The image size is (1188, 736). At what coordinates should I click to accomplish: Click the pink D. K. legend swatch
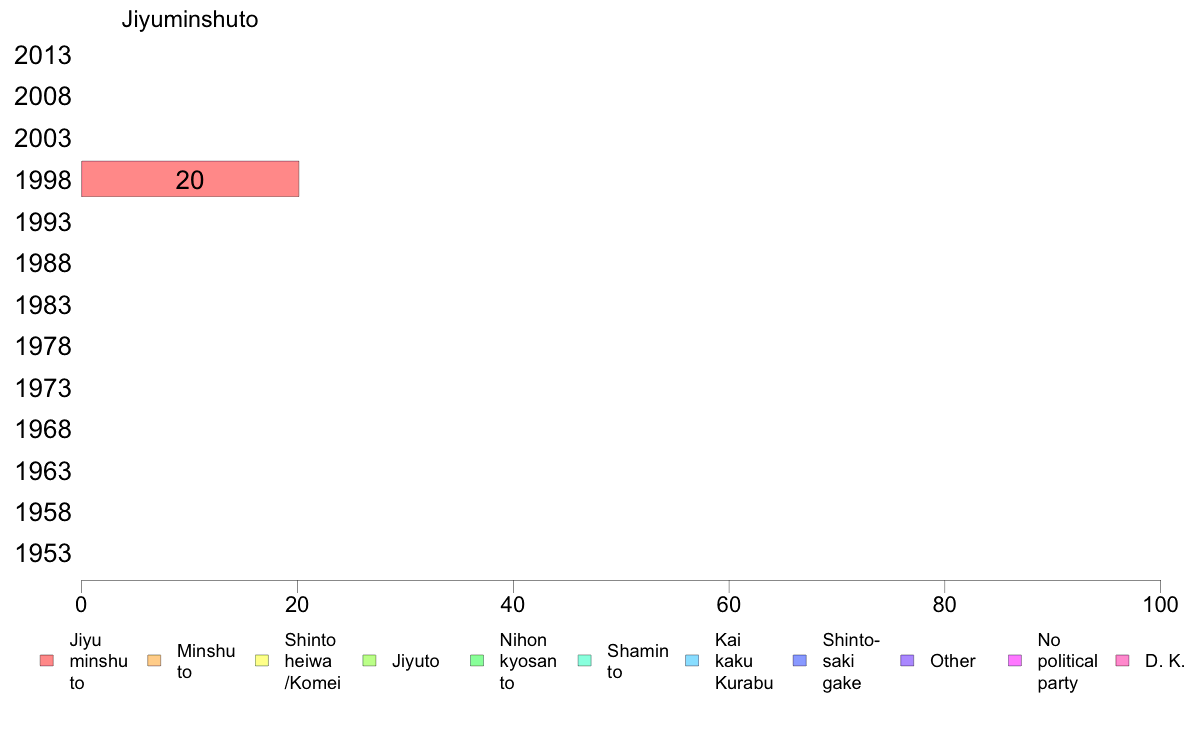click(x=1123, y=661)
